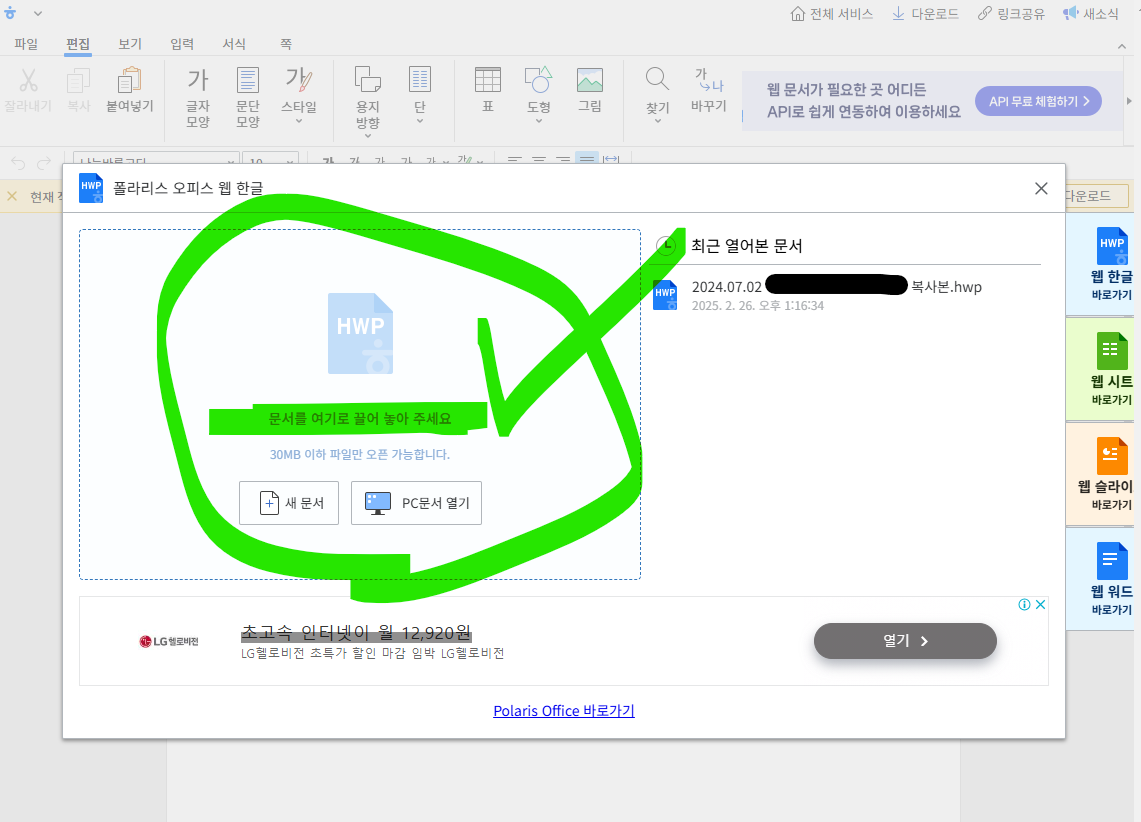Click the PC문서 열기 button
This screenshot has height=822, width=1141.
coord(416,503)
